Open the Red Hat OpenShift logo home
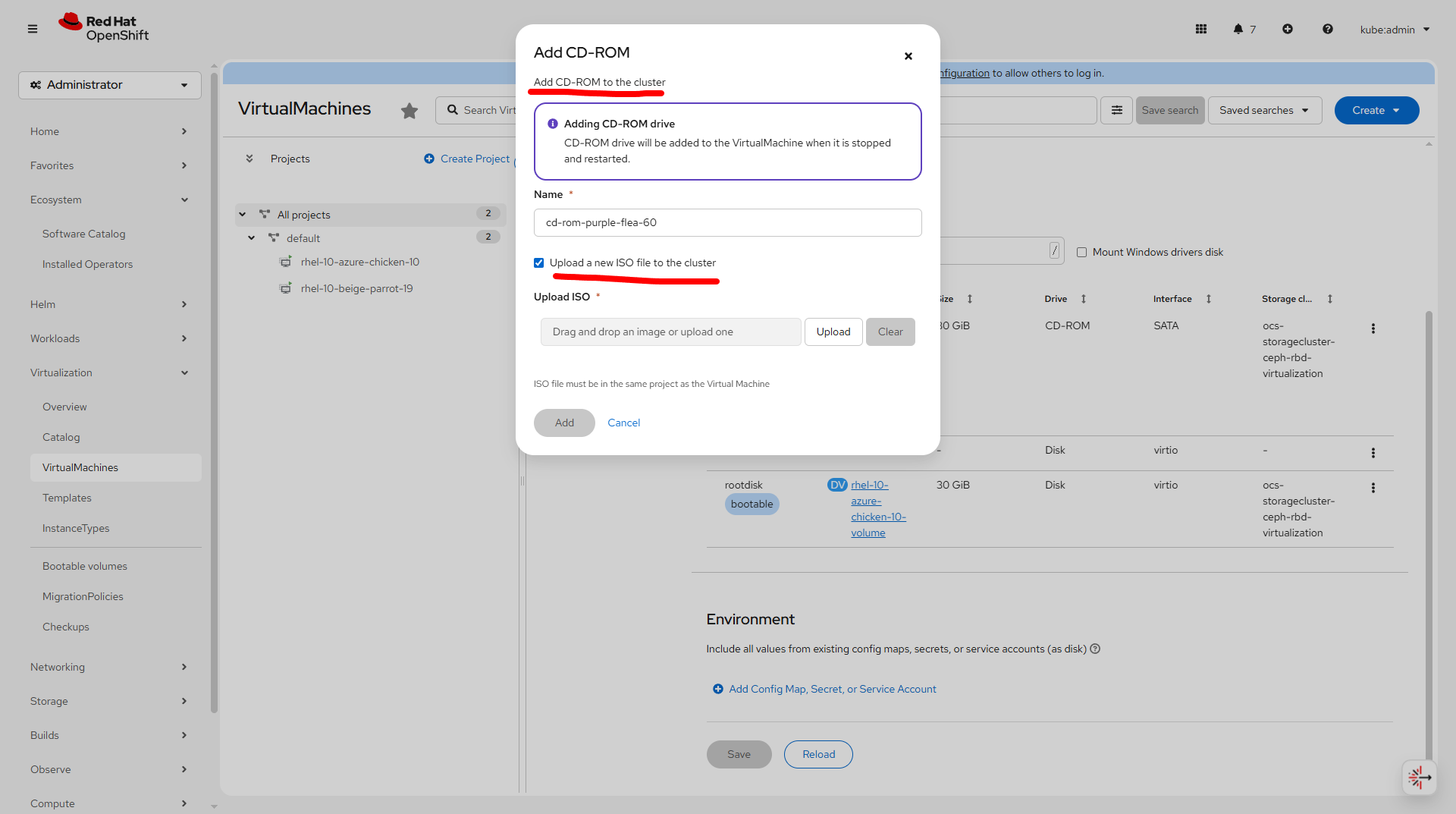 pyautogui.click(x=104, y=28)
